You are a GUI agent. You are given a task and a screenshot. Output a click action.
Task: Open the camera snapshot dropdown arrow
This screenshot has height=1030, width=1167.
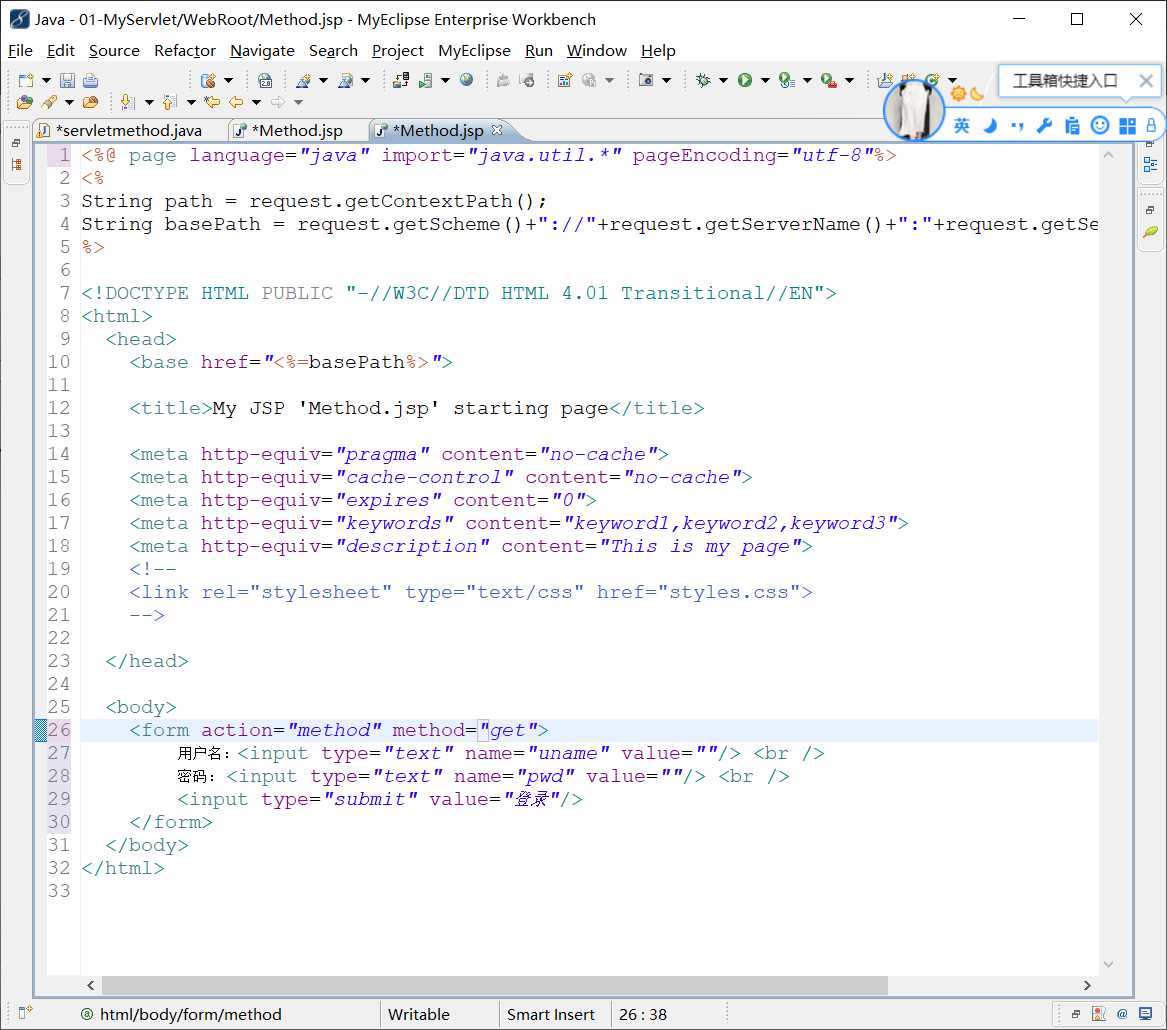click(x=666, y=80)
